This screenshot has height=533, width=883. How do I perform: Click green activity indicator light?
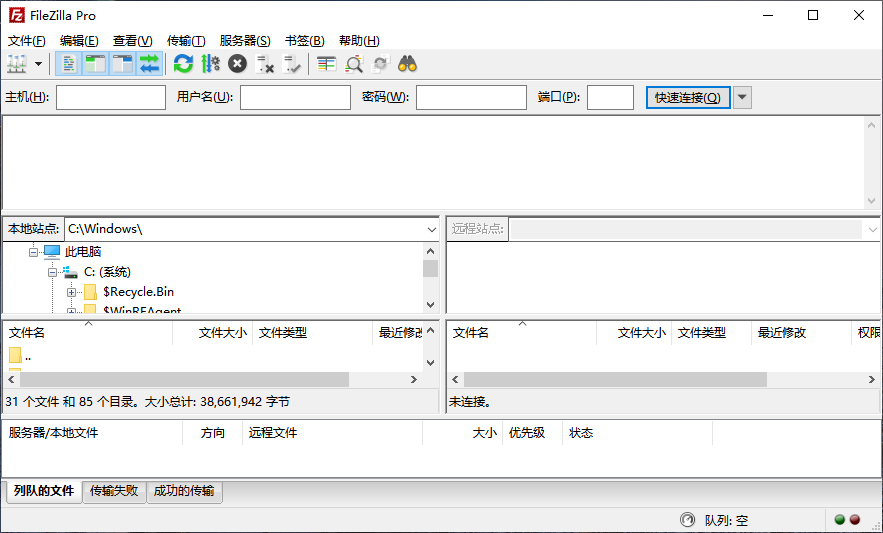click(x=840, y=519)
